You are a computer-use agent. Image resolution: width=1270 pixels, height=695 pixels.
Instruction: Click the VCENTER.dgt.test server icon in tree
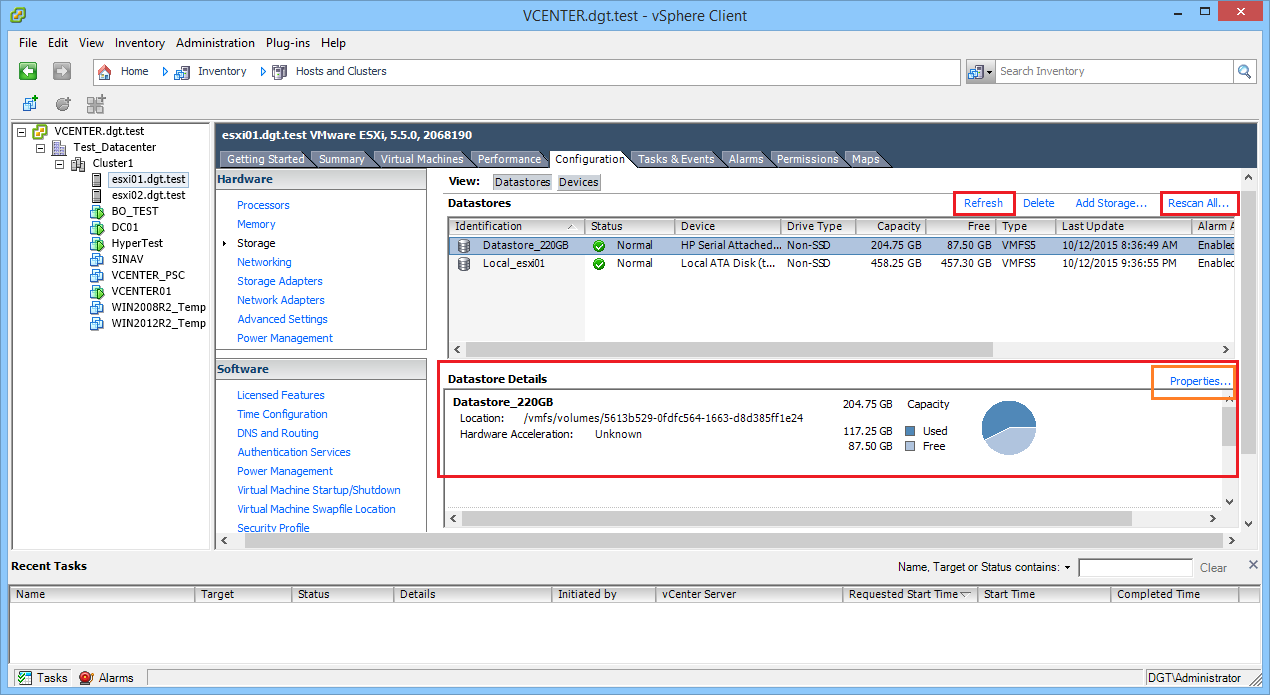[41, 131]
